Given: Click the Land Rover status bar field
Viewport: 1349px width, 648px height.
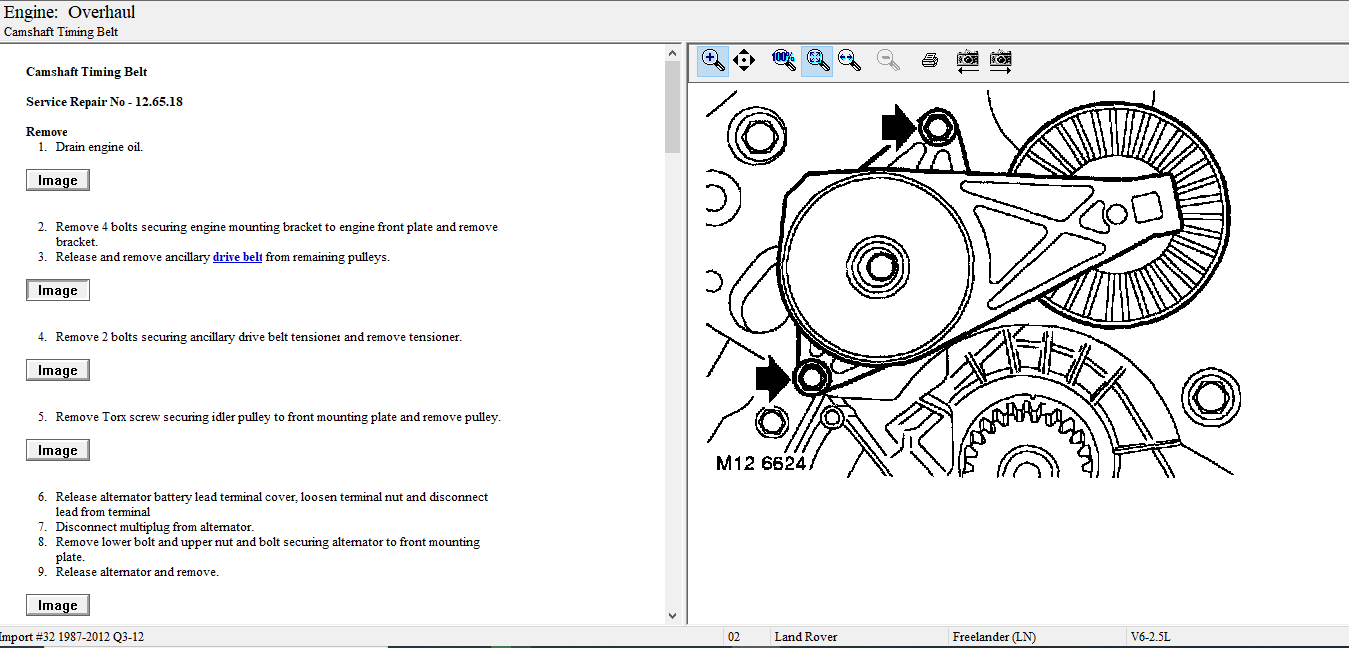Looking at the screenshot, I should [x=805, y=637].
